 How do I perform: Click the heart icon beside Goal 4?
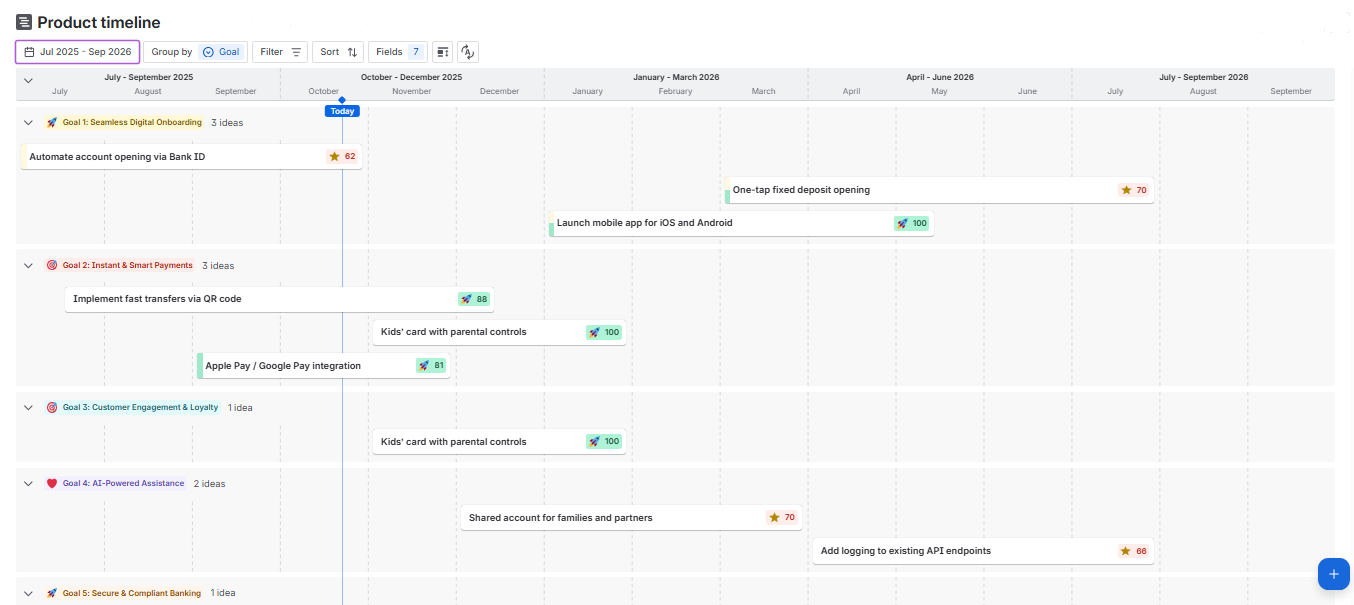[x=52, y=484]
